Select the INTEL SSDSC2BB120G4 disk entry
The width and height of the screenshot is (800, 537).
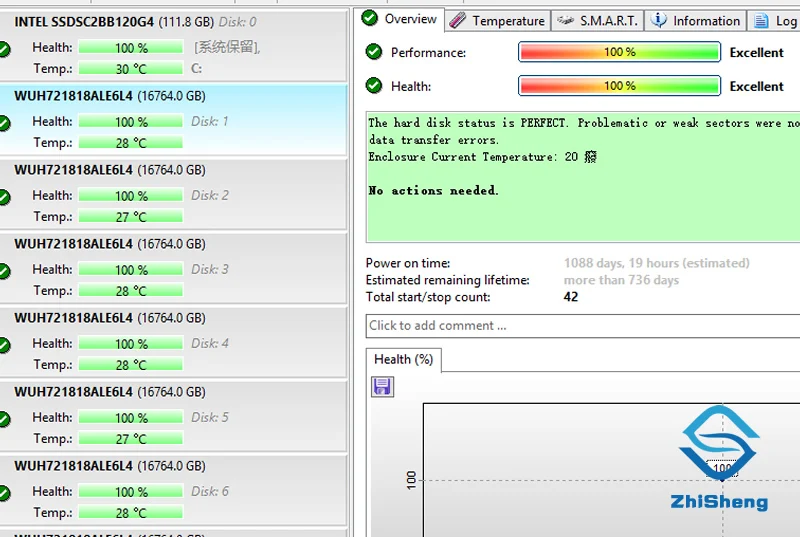(x=173, y=45)
